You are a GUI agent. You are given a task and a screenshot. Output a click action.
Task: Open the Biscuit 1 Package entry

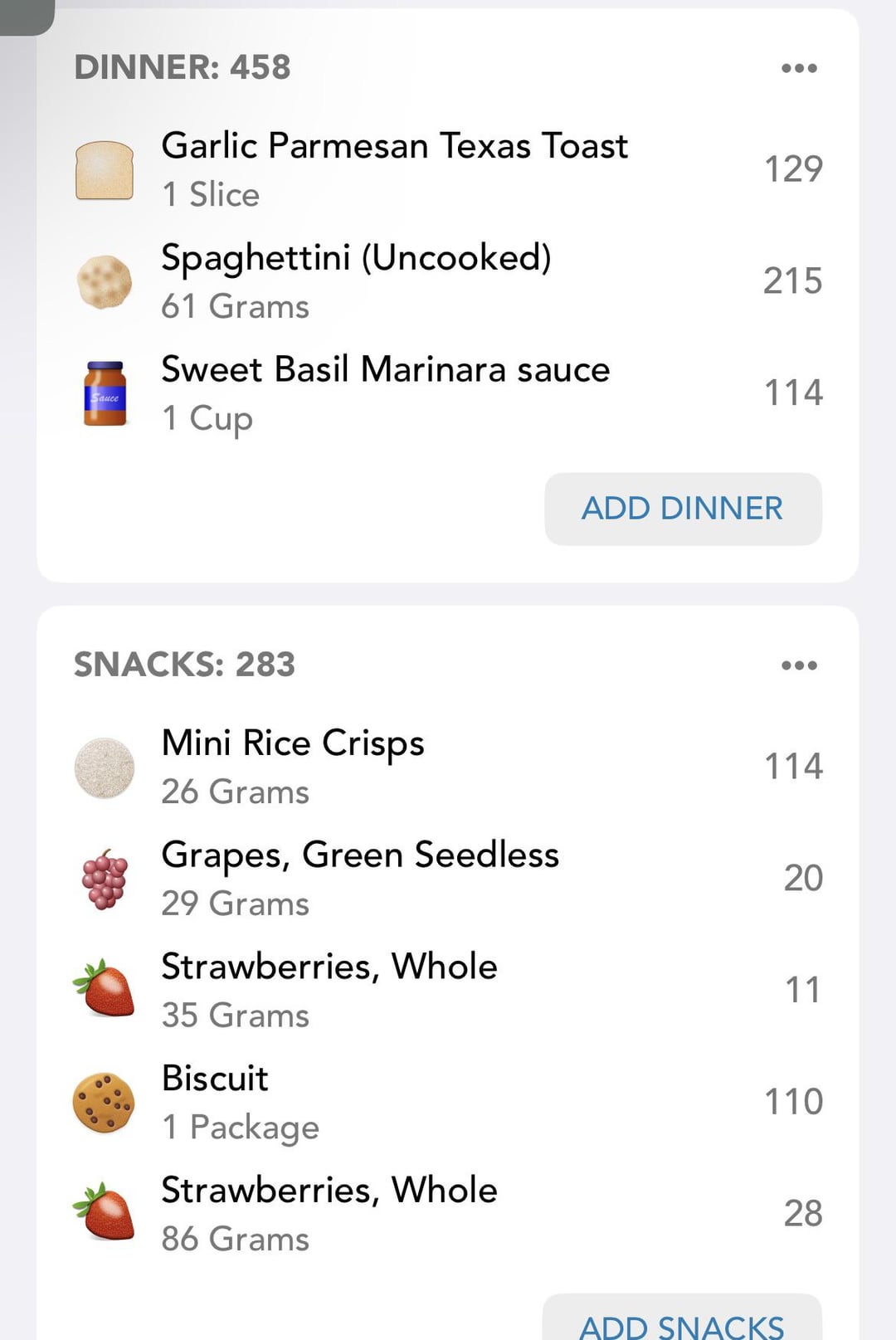point(448,1102)
